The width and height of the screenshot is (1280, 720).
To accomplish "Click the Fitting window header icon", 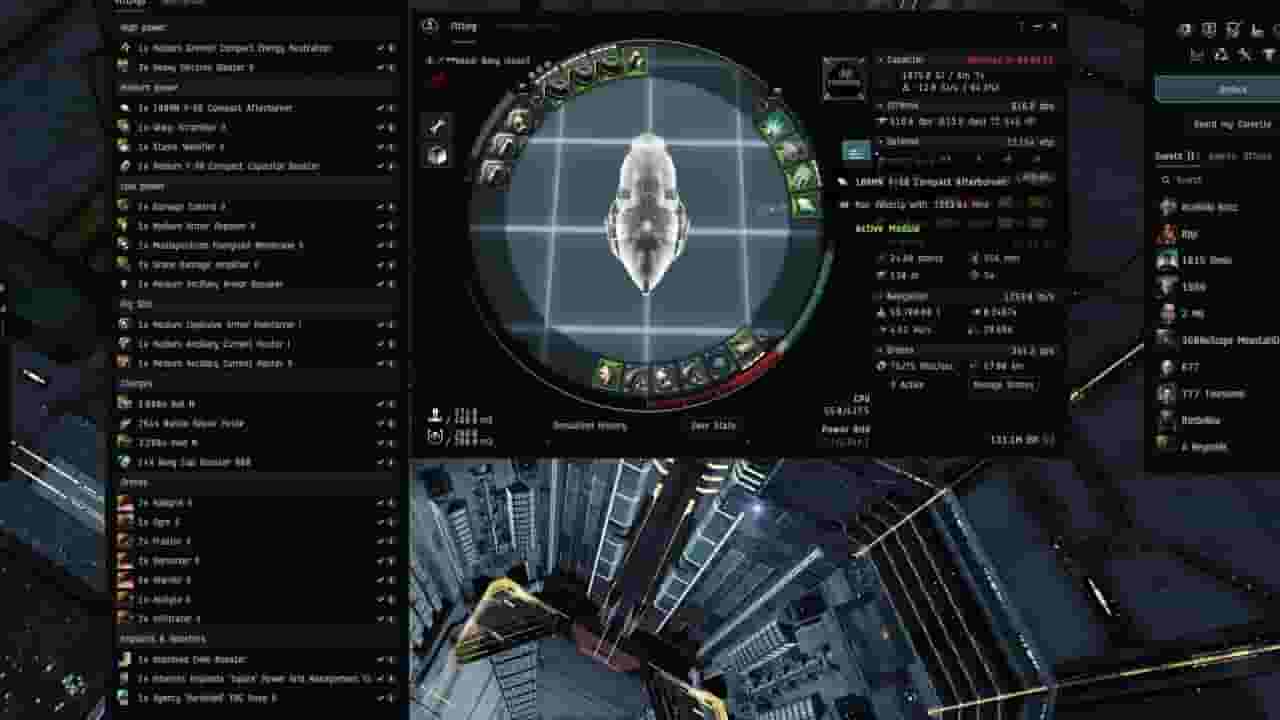I will pyautogui.click(x=430, y=26).
